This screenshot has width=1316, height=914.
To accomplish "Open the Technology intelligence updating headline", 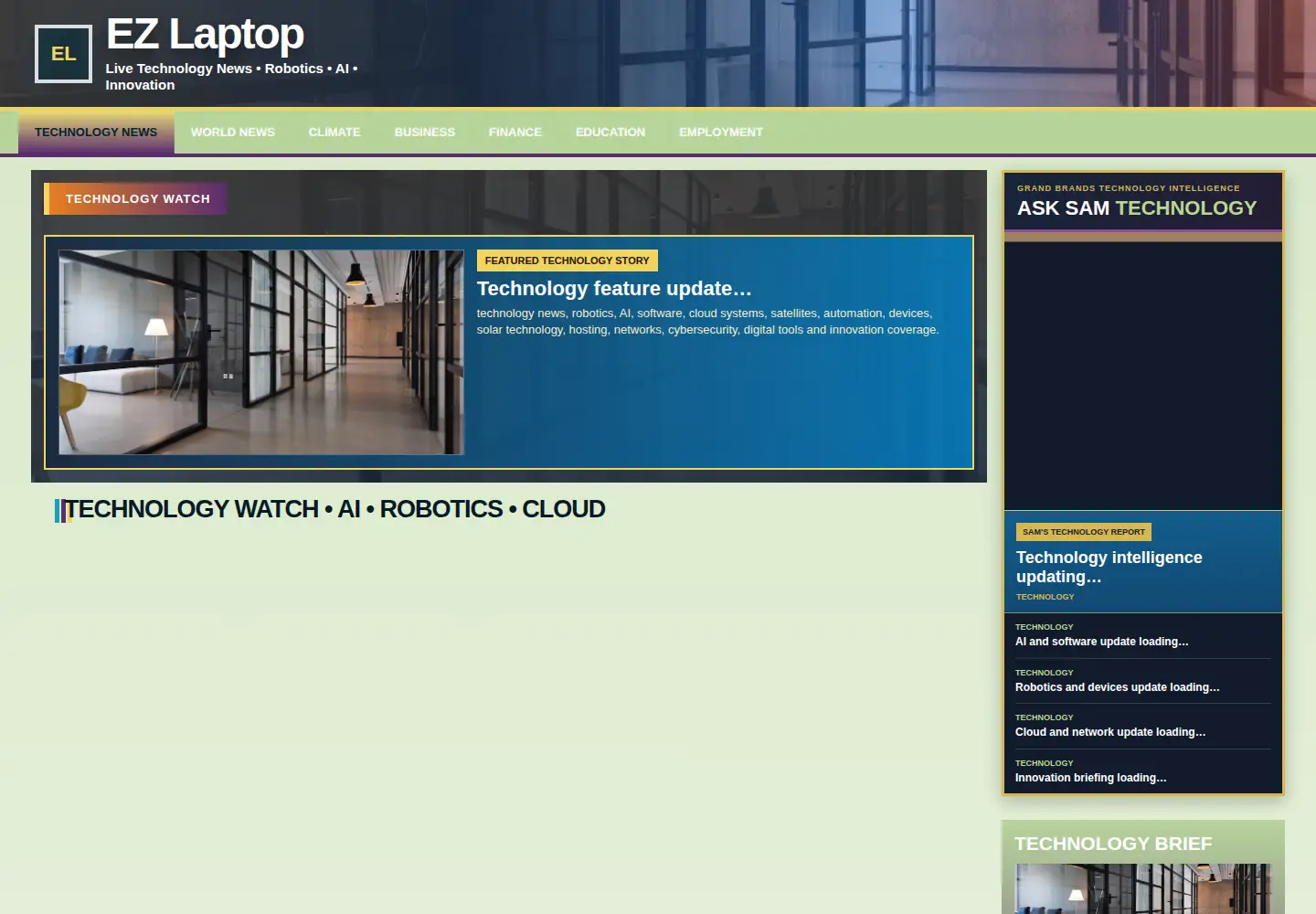I will (x=1109, y=567).
